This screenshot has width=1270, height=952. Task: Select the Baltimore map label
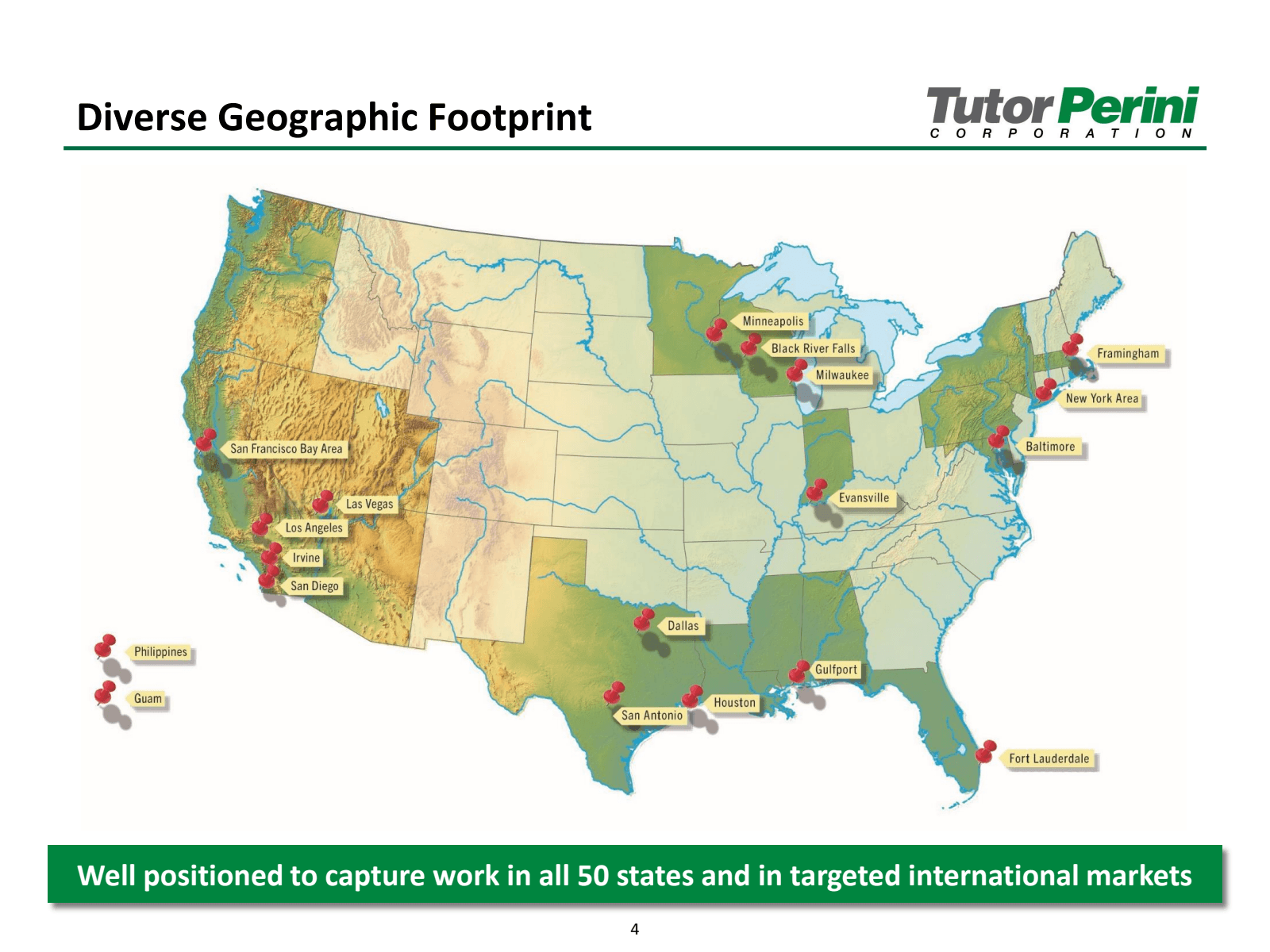click(x=1049, y=447)
